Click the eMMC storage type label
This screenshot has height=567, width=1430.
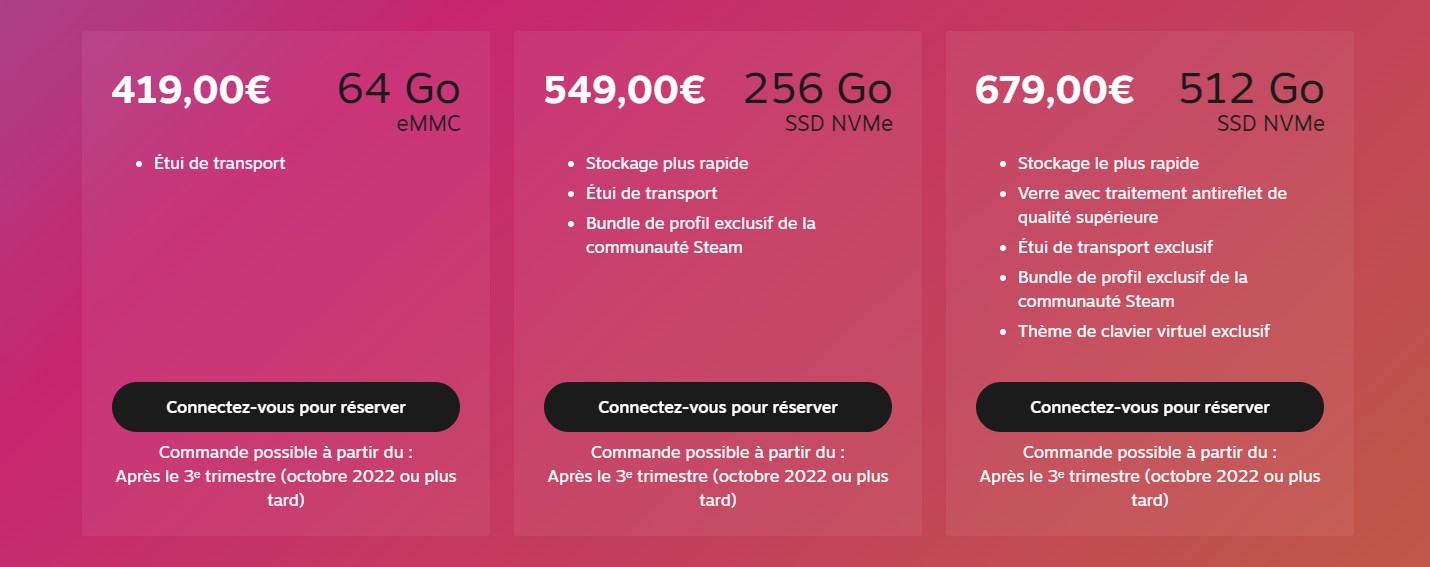coord(428,125)
